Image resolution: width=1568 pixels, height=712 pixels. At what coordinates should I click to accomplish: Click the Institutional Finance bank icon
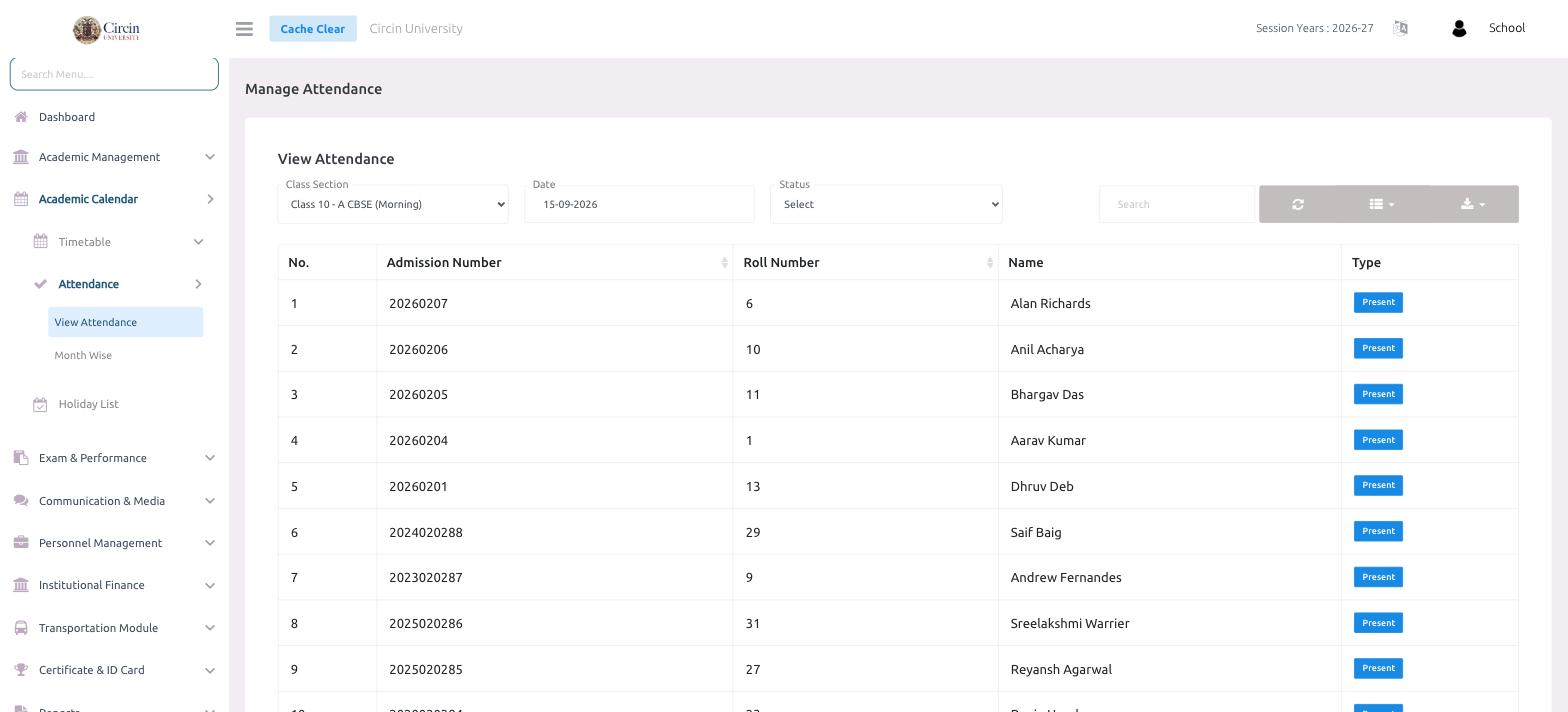pyautogui.click(x=21, y=585)
